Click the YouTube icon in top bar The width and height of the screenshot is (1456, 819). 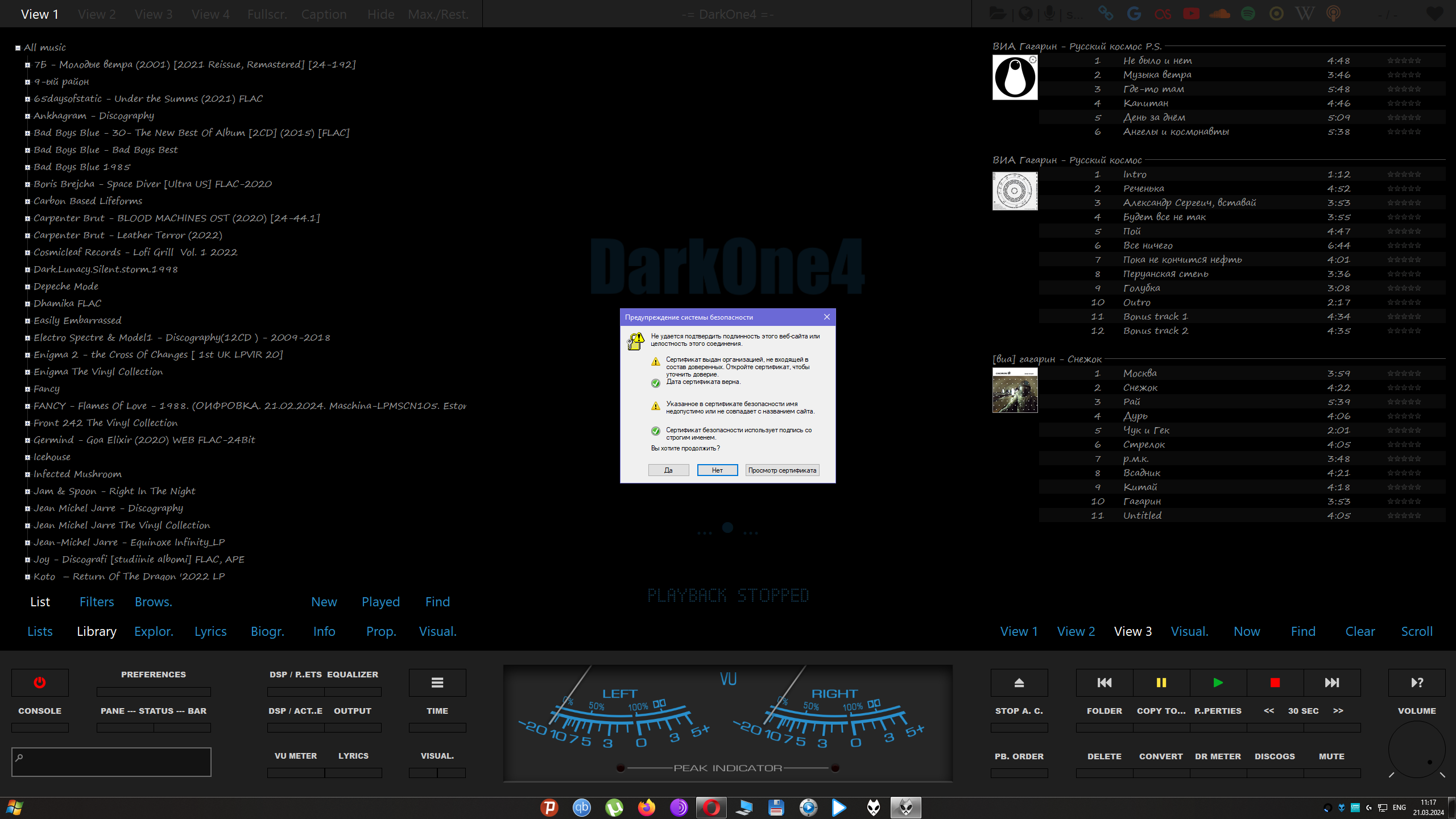(1191, 14)
